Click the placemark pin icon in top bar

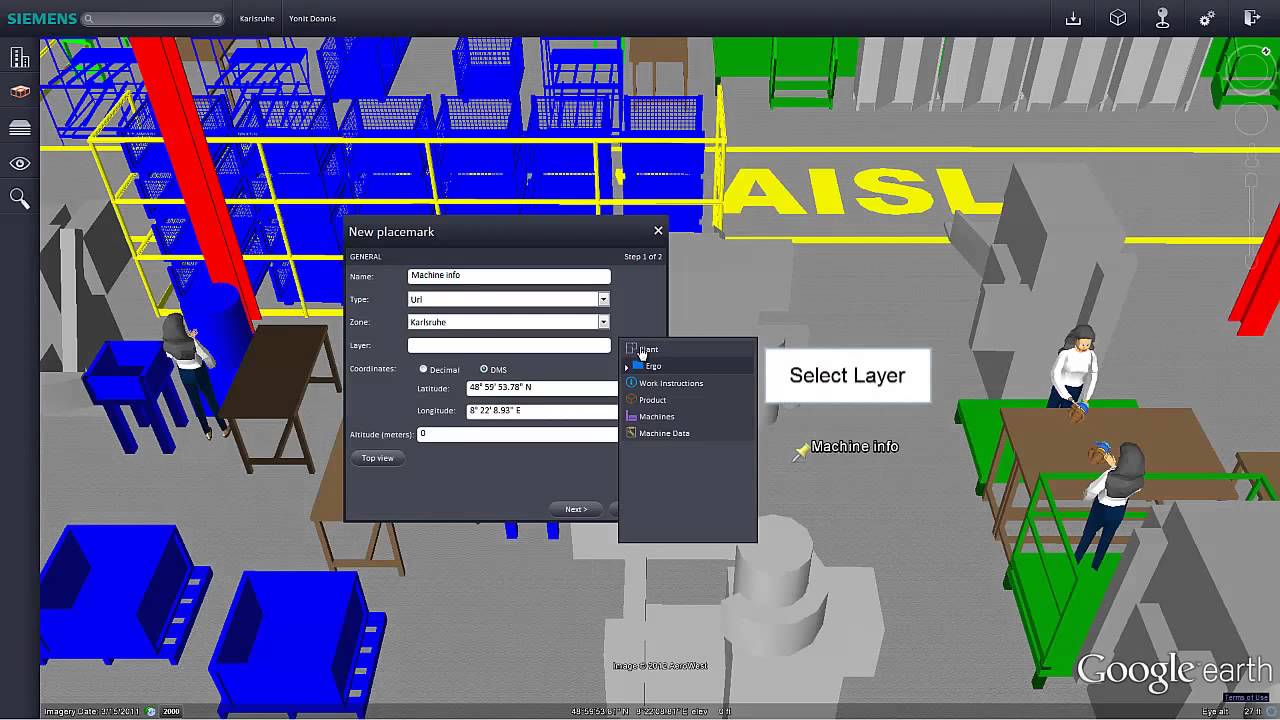(1162, 18)
